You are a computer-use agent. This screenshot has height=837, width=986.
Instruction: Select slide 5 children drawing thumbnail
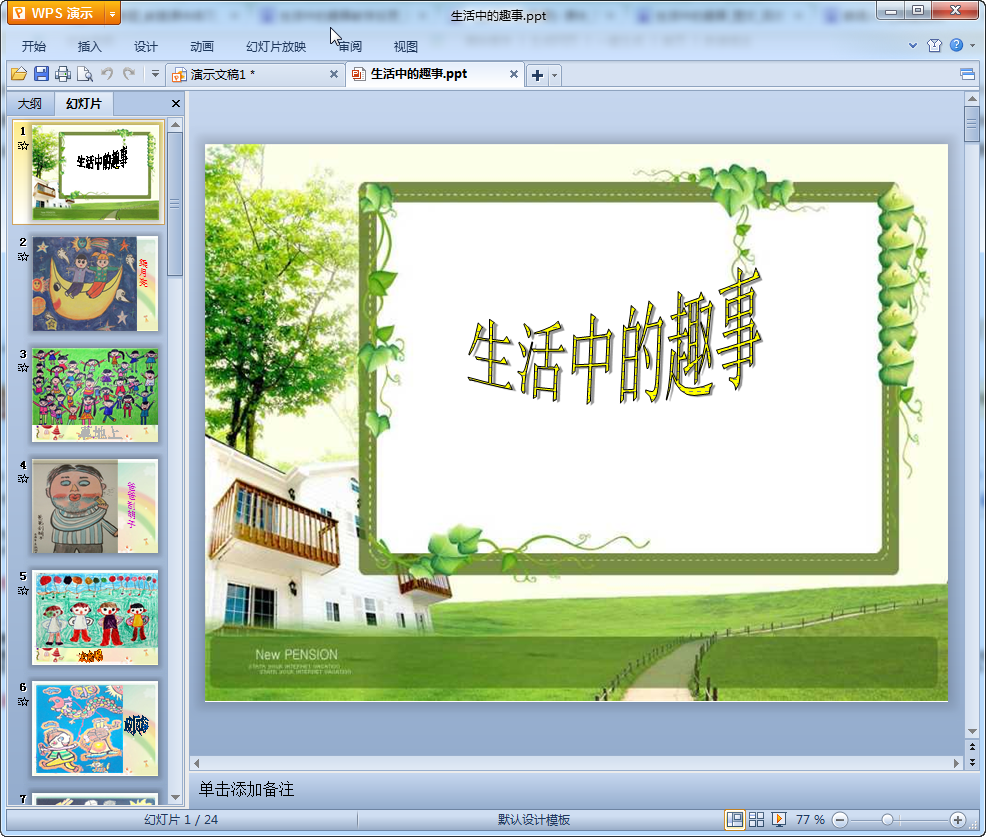point(95,618)
